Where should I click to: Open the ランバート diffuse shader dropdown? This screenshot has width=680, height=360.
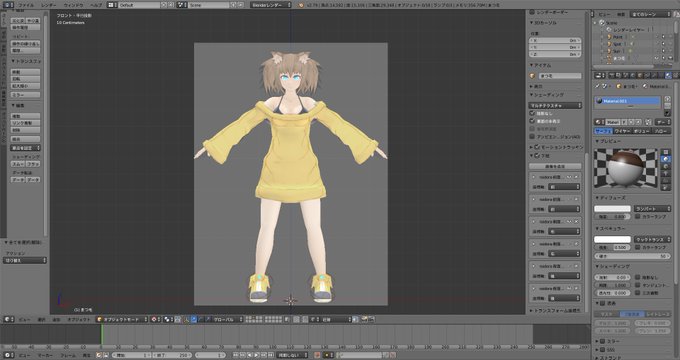point(652,209)
